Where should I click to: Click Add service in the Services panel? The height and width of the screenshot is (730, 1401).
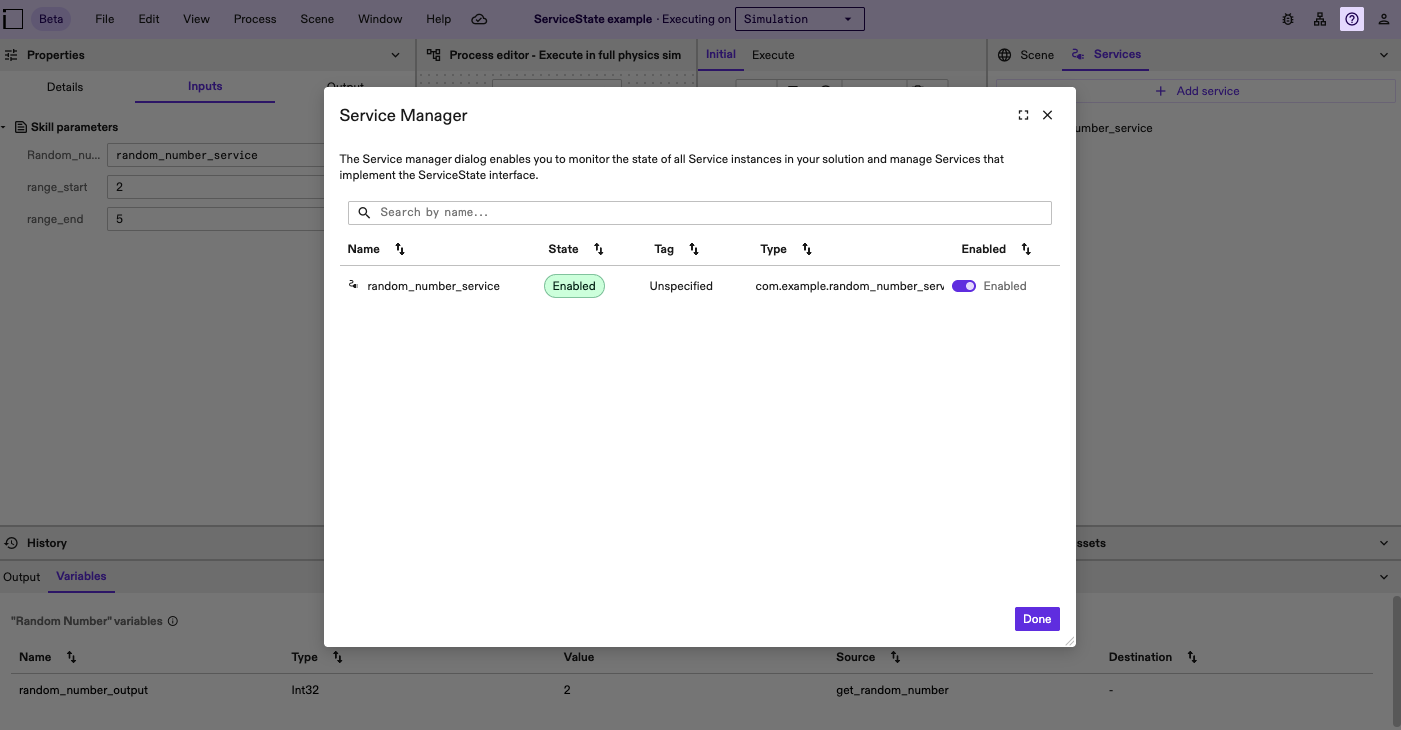click(1197, 91)
